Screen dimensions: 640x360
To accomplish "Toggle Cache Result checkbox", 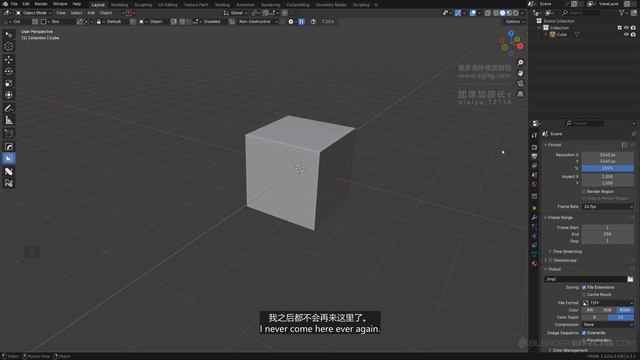I will [584, 294].
